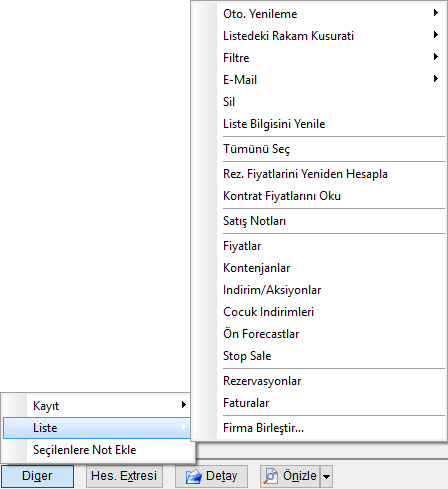Image resolution: width=448 pixels, height=489 pixels.
Task: Choose Firma Birleştir... option
Action: click(x=319, y=428)
